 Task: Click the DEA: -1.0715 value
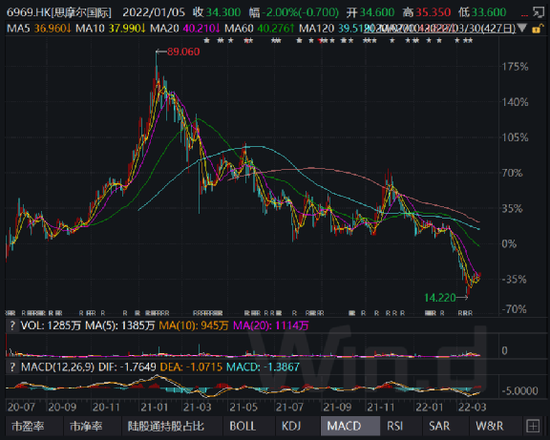click(x=191, y=367)
